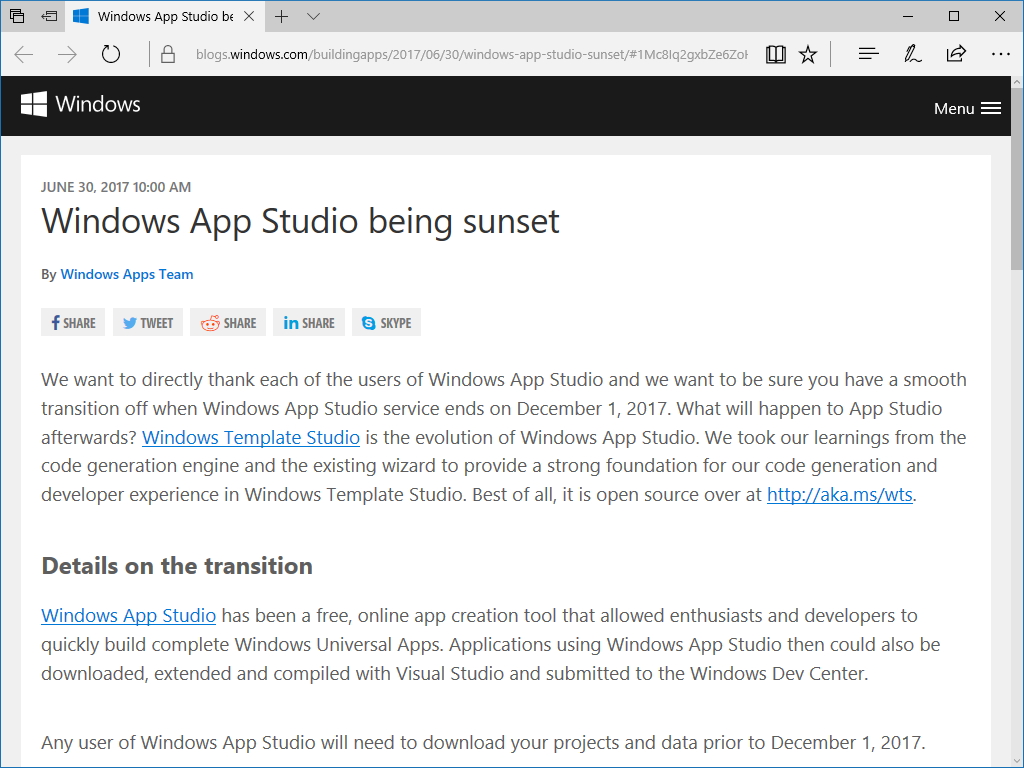
Task: Follow the Windows Template Studio link
Action: pyautogui.click(x=250, y=437)
